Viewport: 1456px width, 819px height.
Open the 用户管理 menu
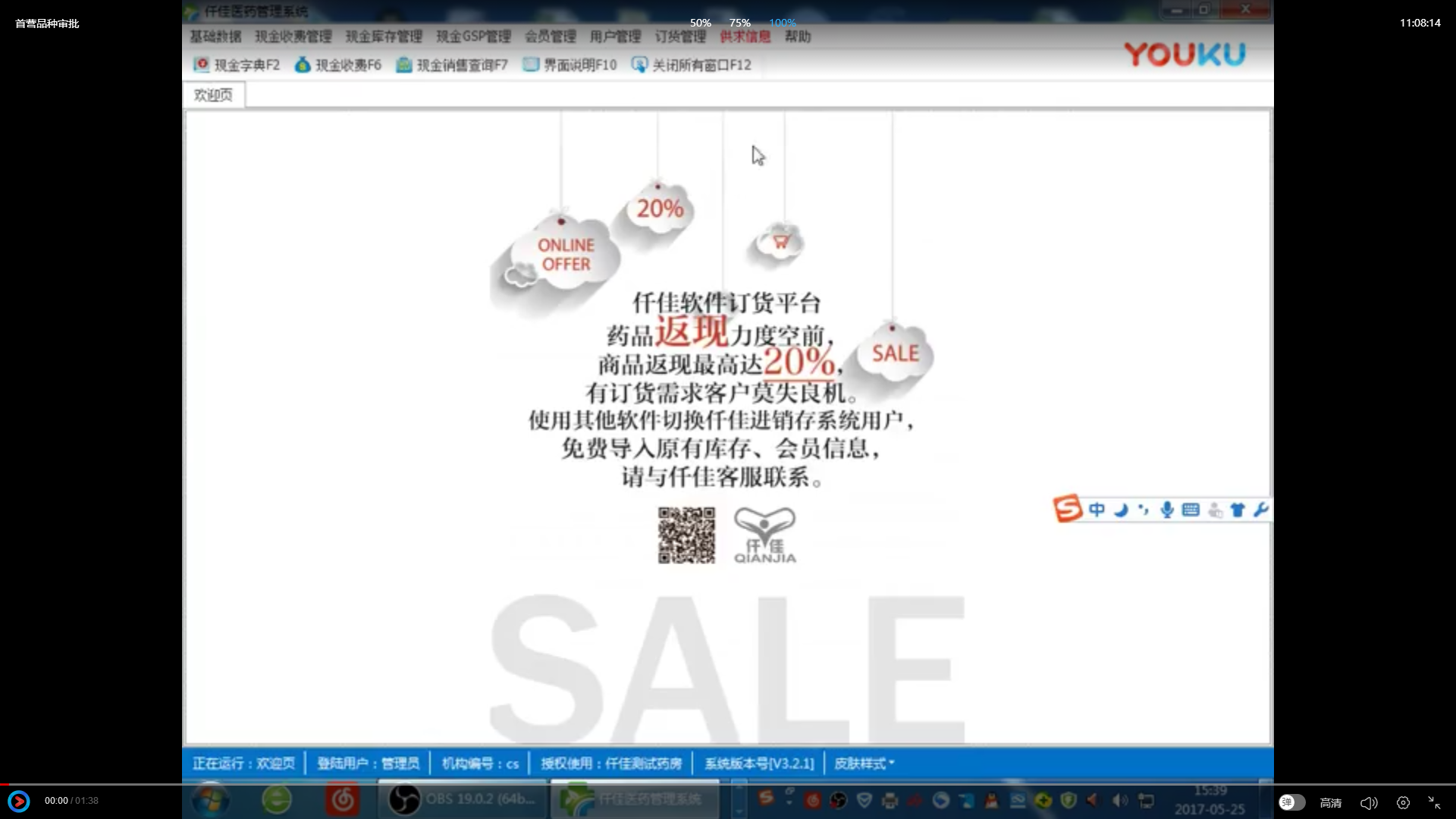615,36
